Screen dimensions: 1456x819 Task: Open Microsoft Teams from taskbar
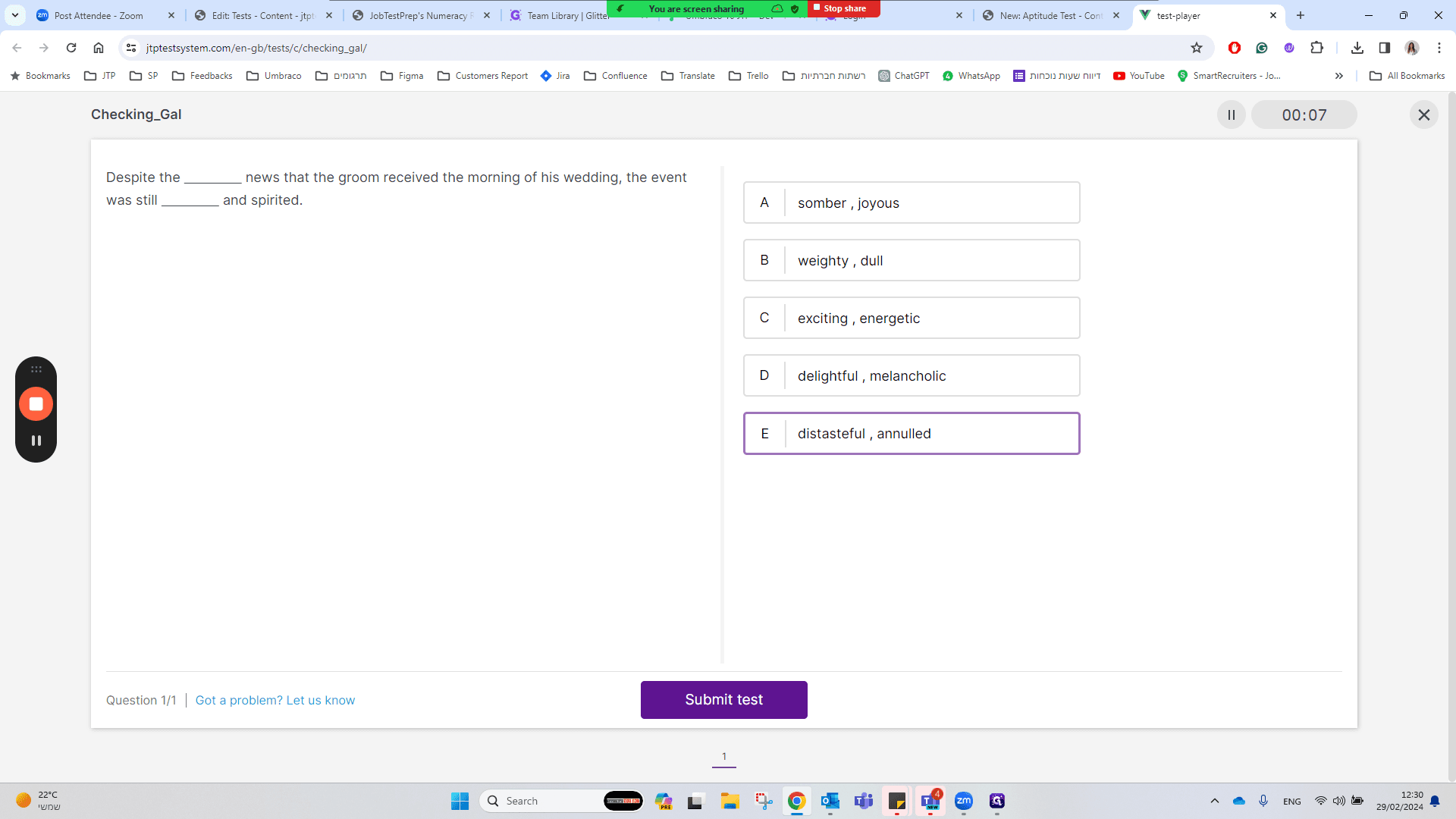[x=863, y=801]
